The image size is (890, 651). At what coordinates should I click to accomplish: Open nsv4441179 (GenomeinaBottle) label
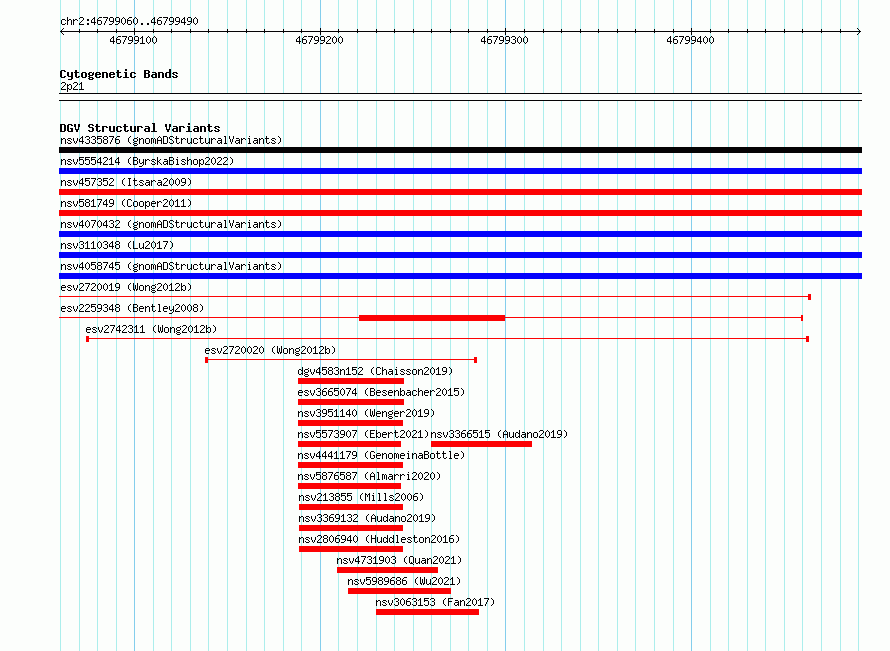coord(381,455)
